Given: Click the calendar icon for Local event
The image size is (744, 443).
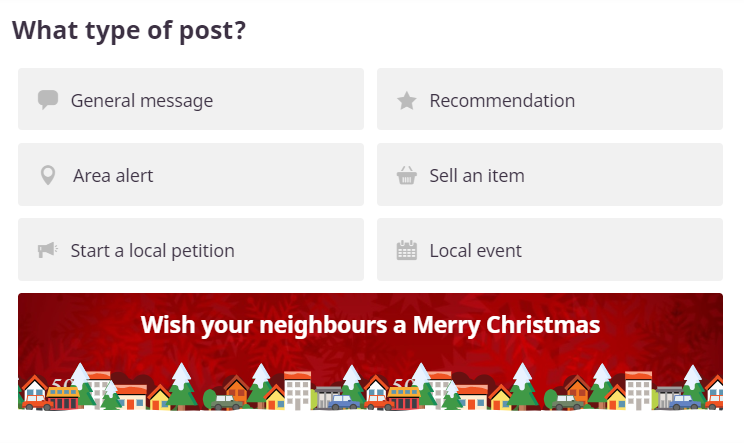Looking at the screenshot, I should coord(407,250).
